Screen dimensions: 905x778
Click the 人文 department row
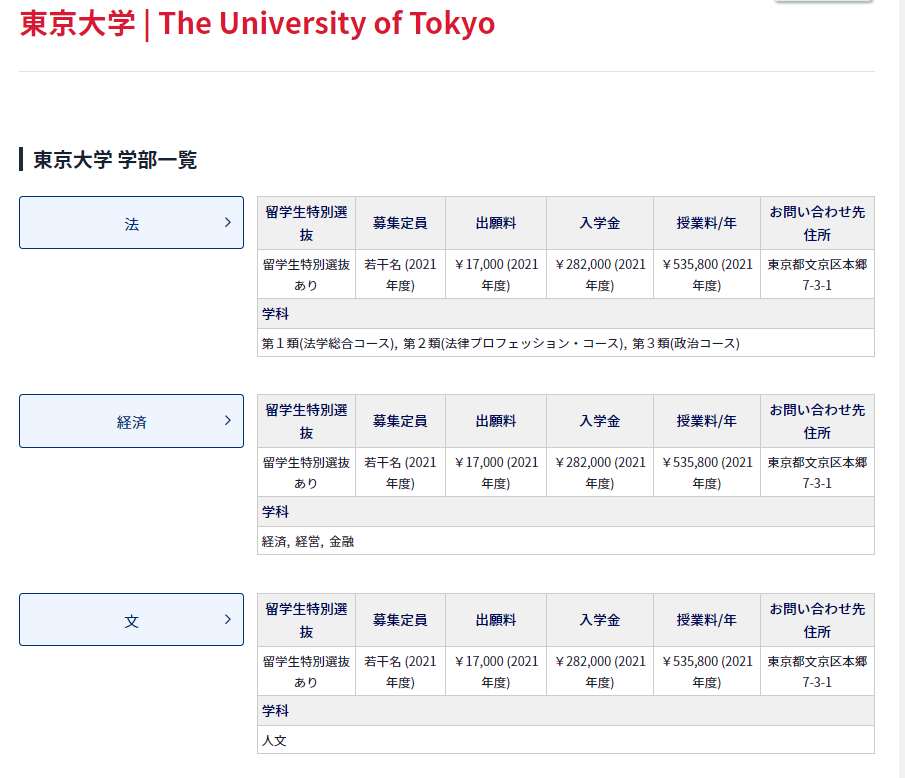pos(566,740)
